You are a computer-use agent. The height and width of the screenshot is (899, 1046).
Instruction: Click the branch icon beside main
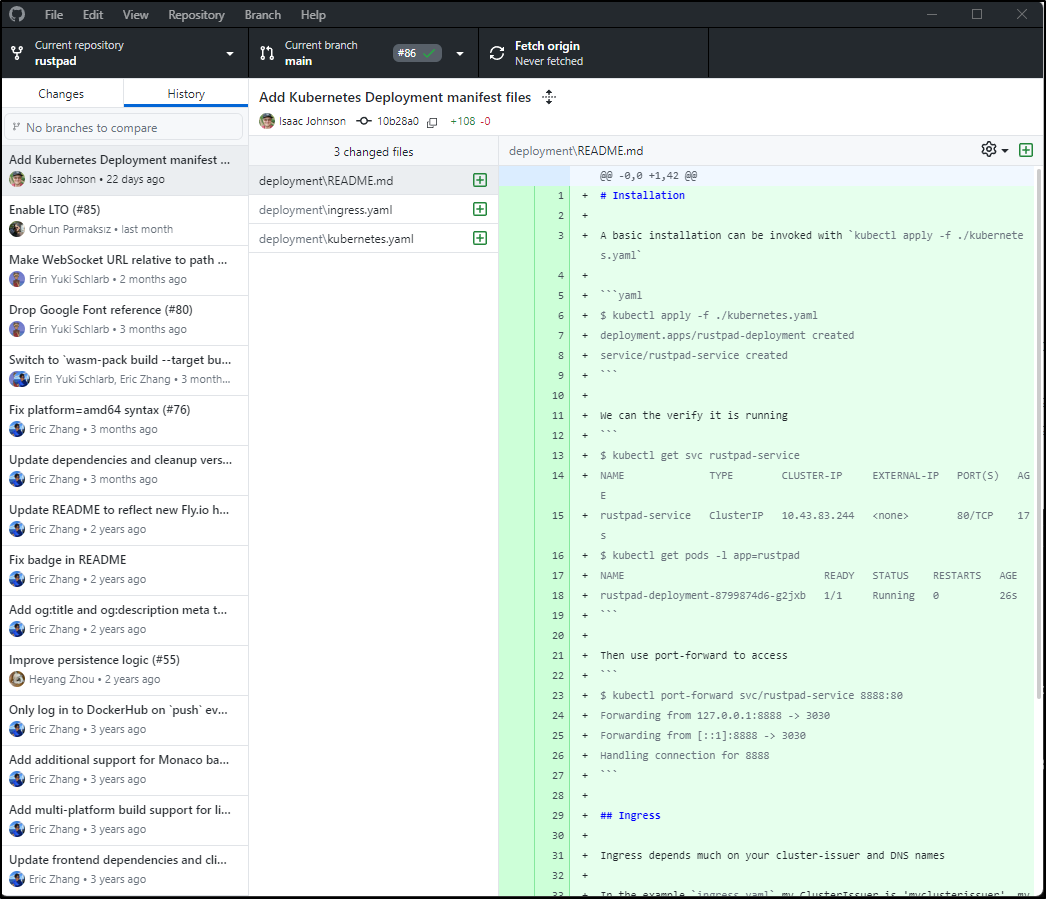[267, 53]
